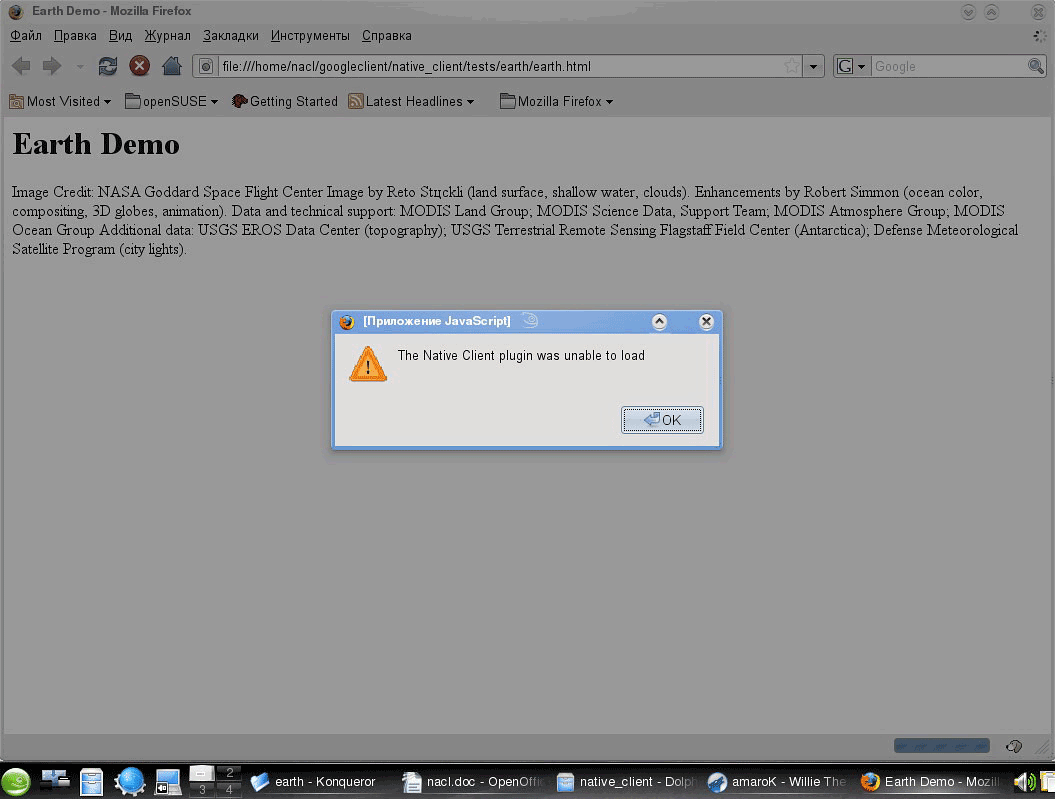The image size is (1055, 799).
Task: Click the desktop computer panel icon
Action: (x=55, y=779)
